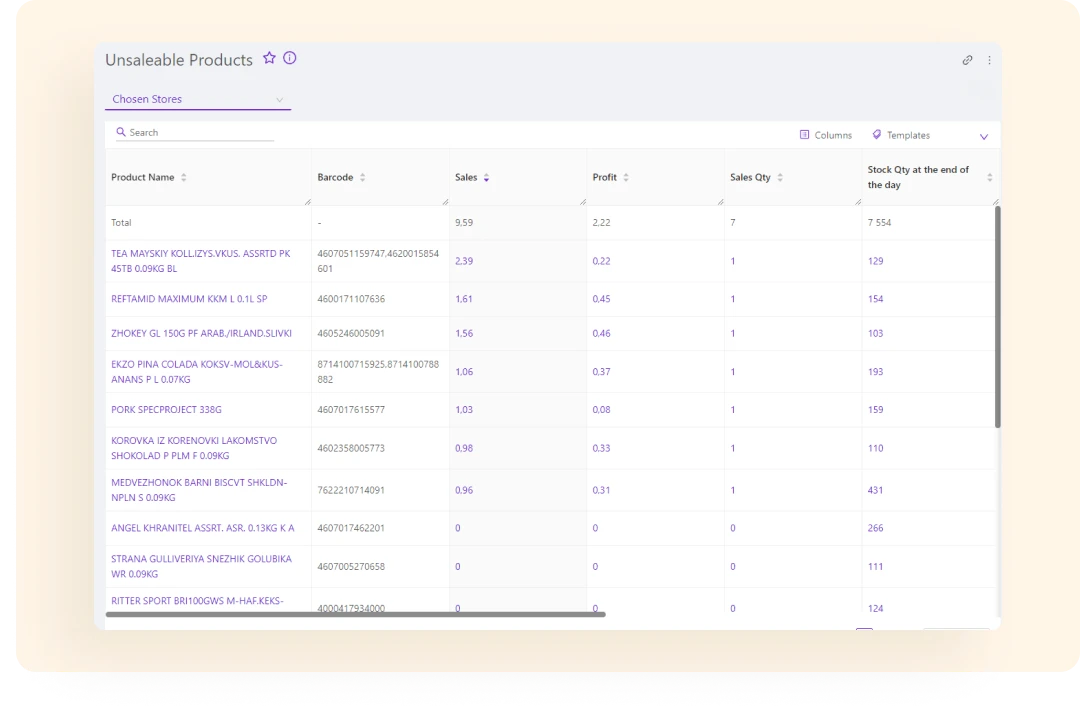1080x718 pixels.
Task: Open the info tooltip icon
Action: 290,58
